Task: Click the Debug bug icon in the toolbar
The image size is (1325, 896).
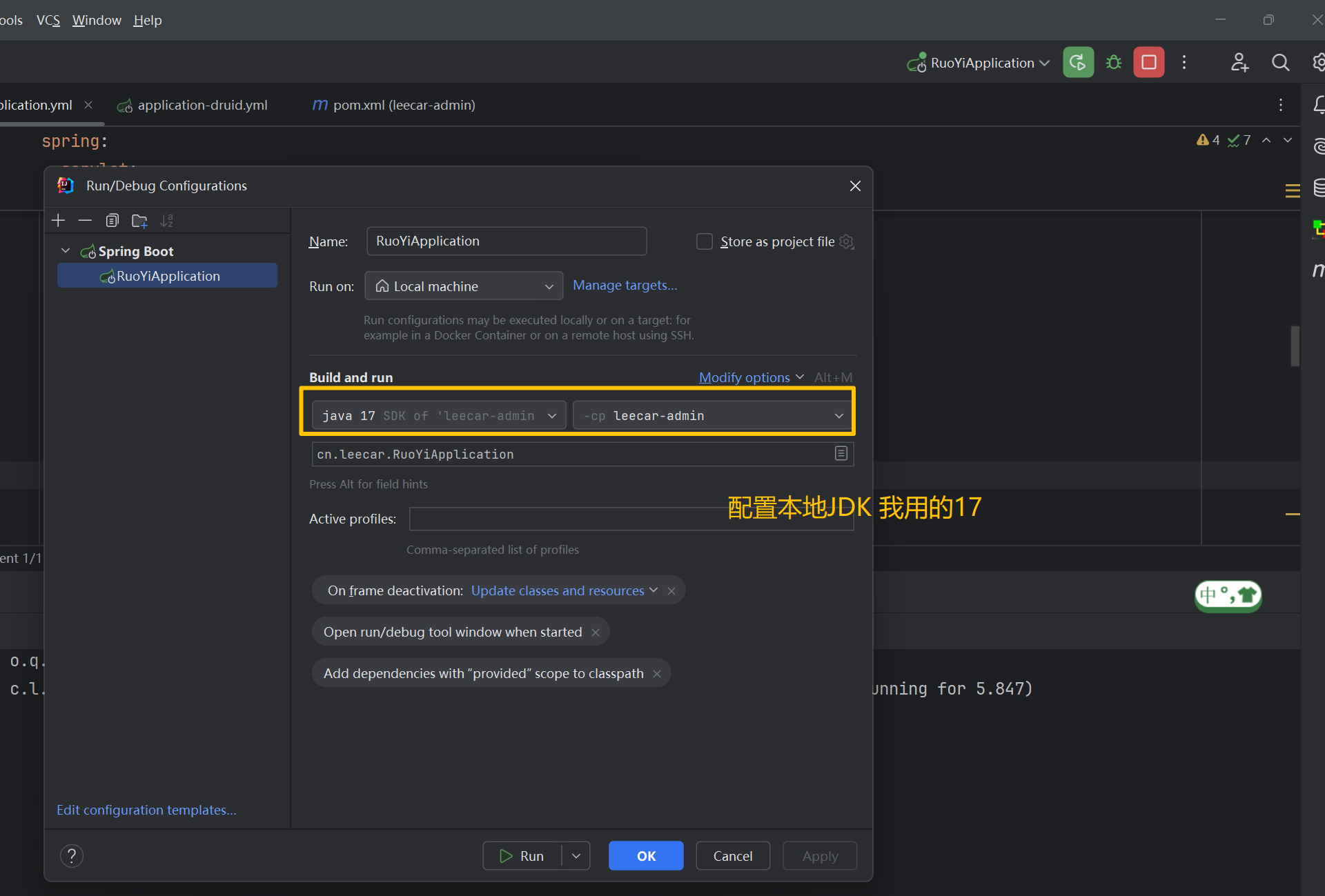Action: click(1113, 63)
